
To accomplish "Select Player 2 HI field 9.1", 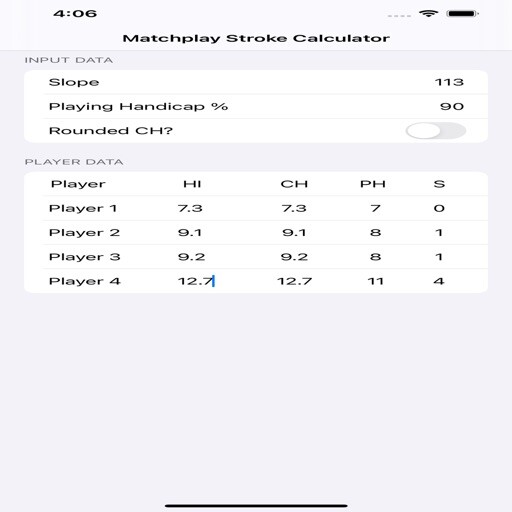I will [x=190, y=232].
